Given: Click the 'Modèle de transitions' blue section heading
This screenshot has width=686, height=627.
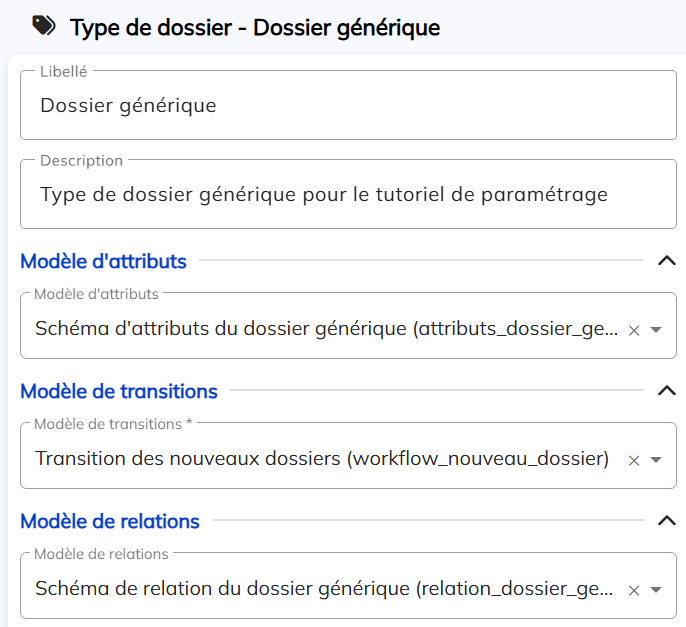Looking at the screenshot, I should [119, 391].
